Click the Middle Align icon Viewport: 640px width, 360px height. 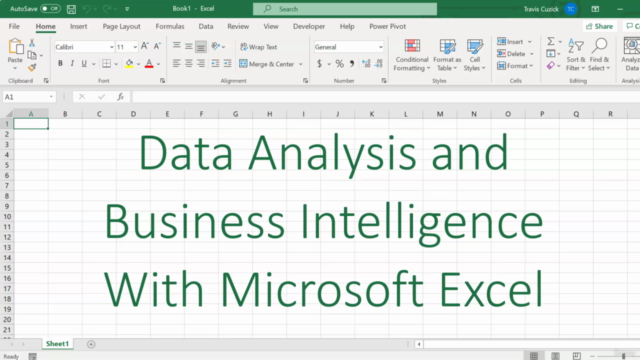[189, 46]
